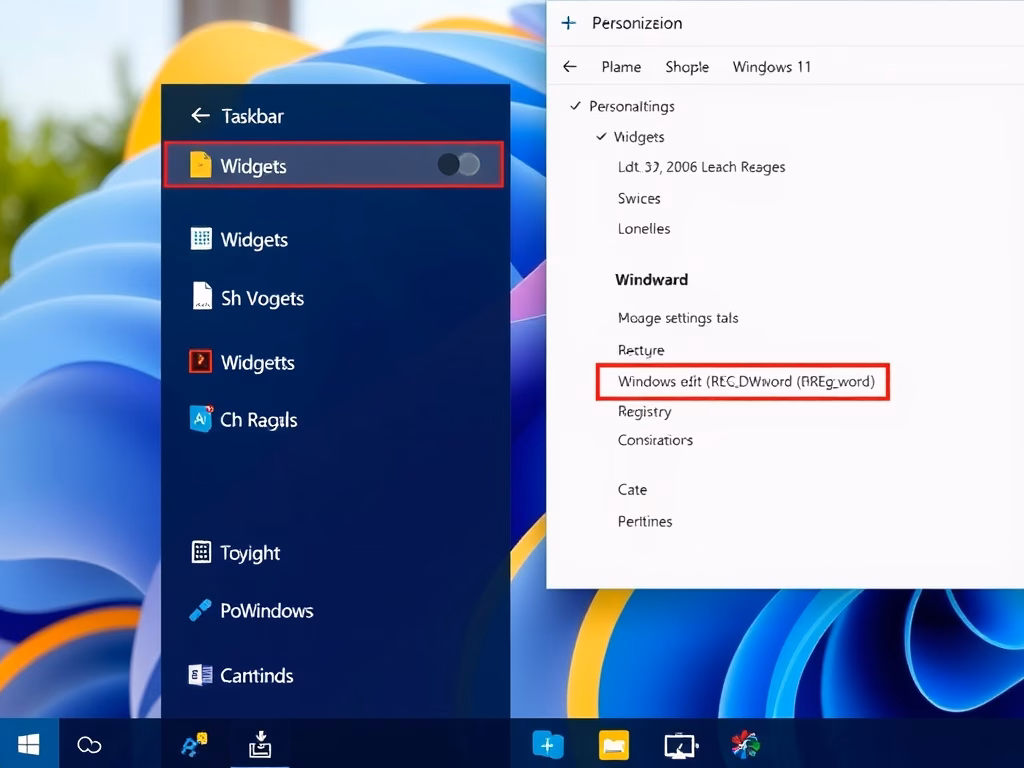The height and width of the screenshot is (768, 1024).
Task: Click the blue pen icon beside PoWindows
Action: tap(200, 610)
